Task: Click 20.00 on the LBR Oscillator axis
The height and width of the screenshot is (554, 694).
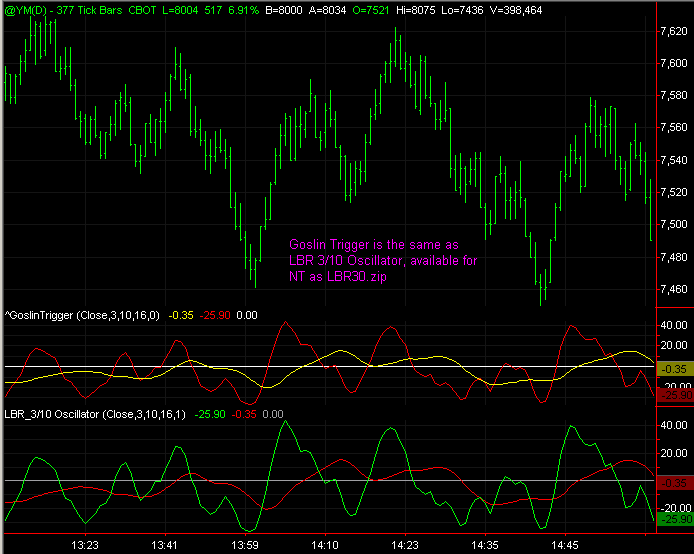Action: pyautogui.click(x=674, y=454)
